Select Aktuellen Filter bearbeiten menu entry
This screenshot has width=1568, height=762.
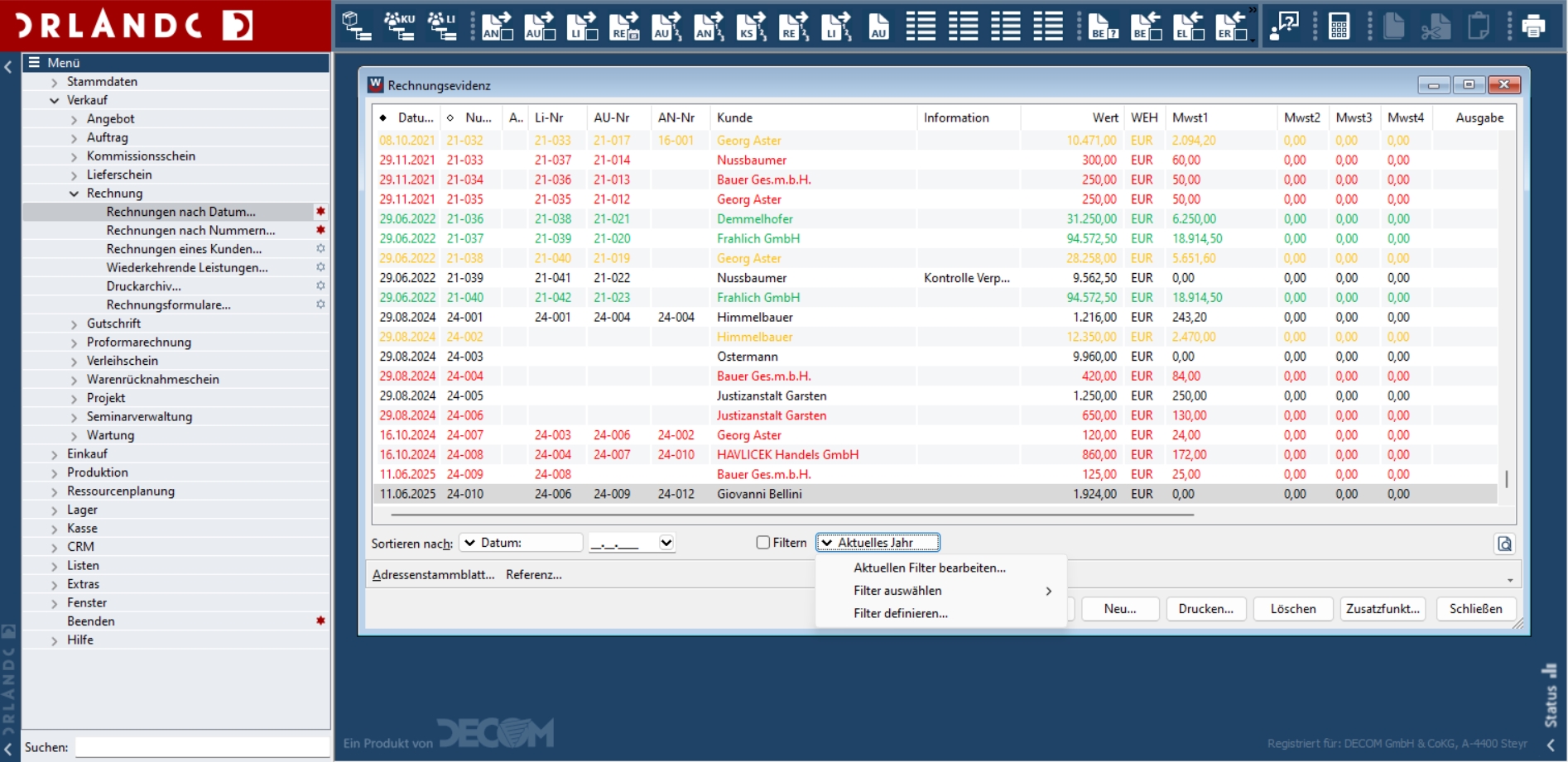[x=930, y=568]
